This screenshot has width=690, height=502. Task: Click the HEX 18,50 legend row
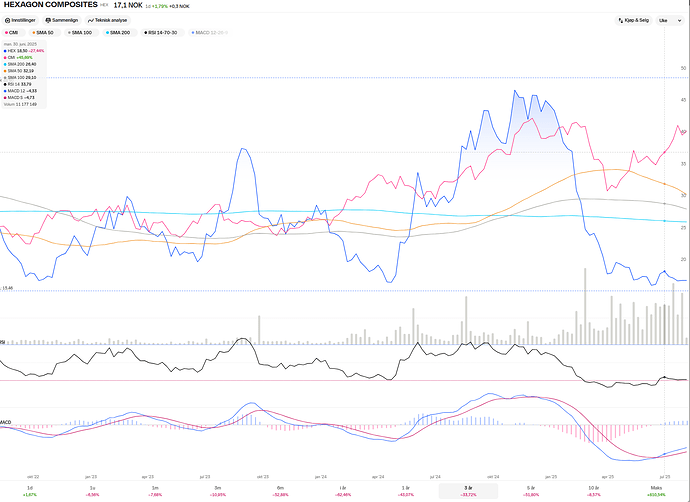pyautogui.click(x=24, y=51)
